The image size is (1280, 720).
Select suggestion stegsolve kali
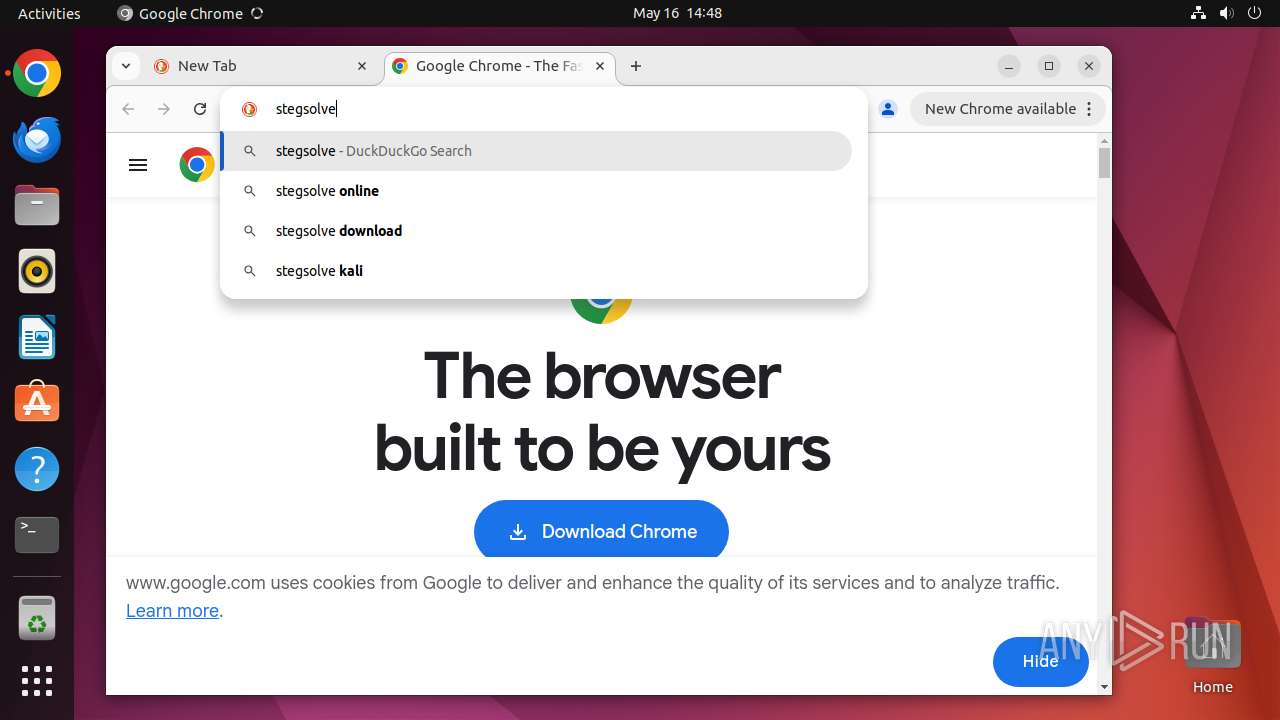point(536,271)
